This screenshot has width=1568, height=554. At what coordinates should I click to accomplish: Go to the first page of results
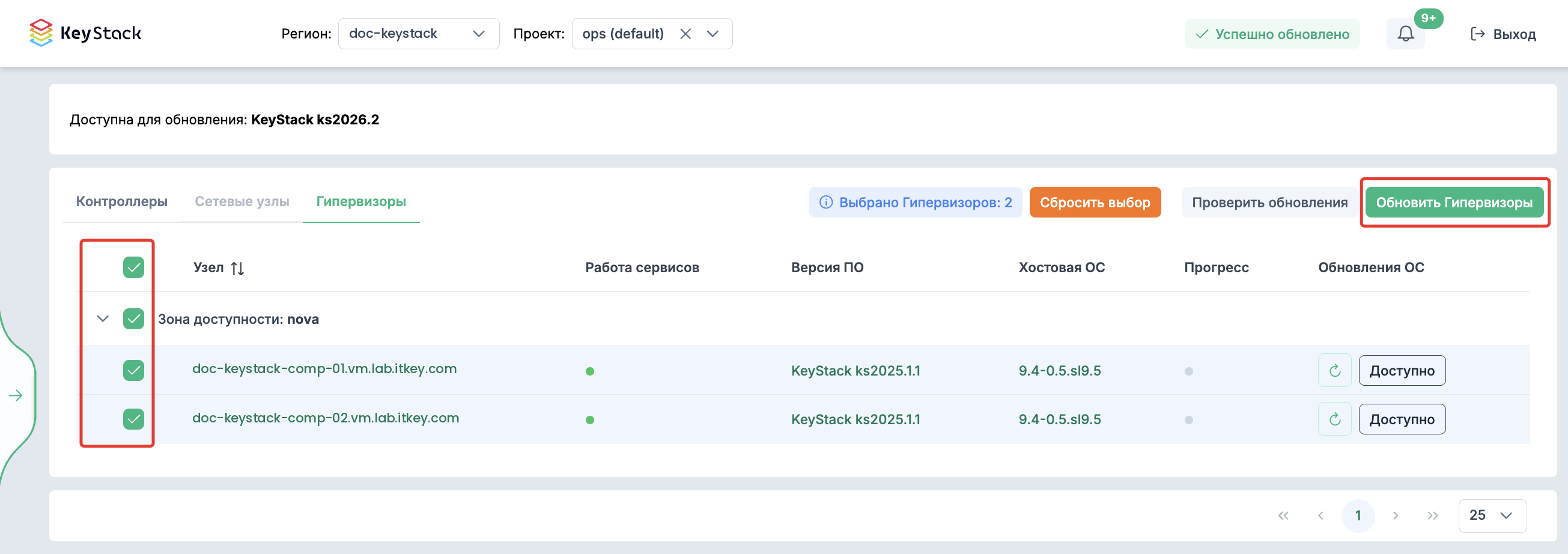(1283, 516)
